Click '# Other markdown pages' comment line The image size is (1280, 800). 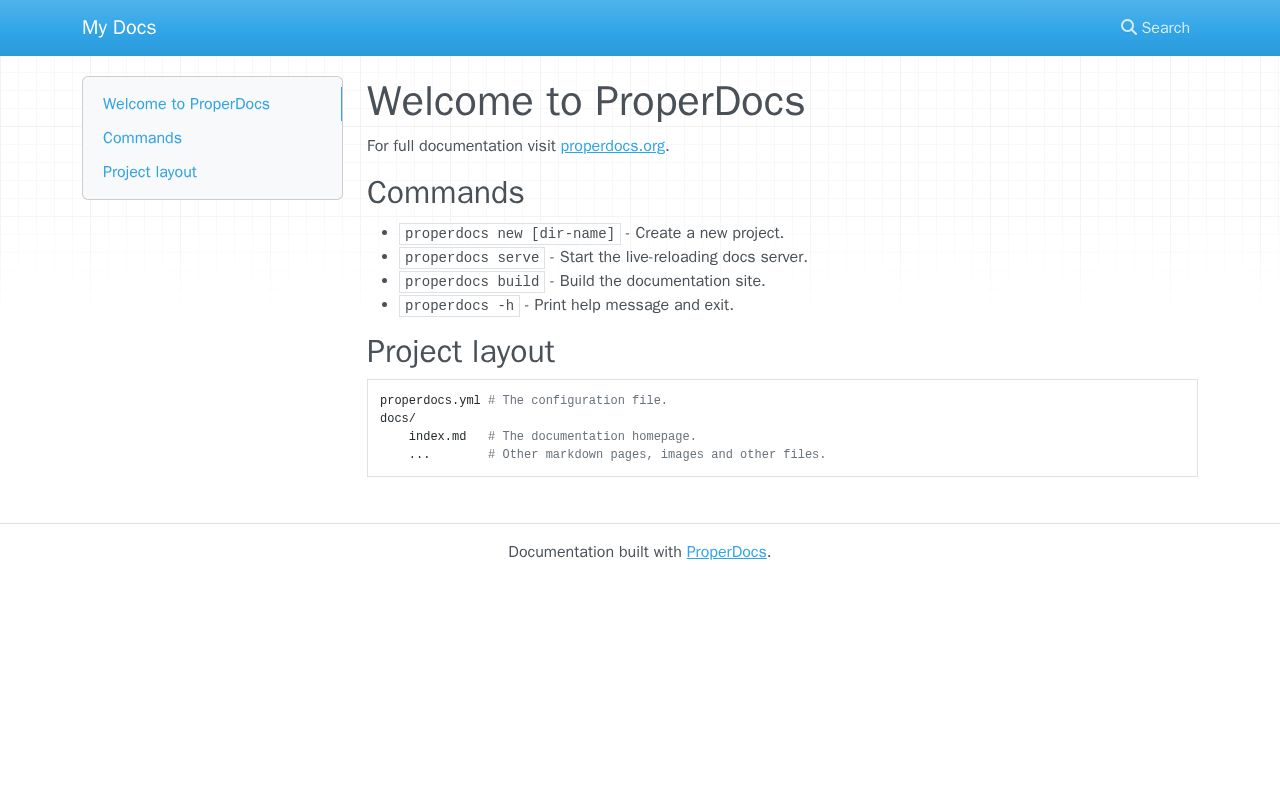[x=657, y=455]
